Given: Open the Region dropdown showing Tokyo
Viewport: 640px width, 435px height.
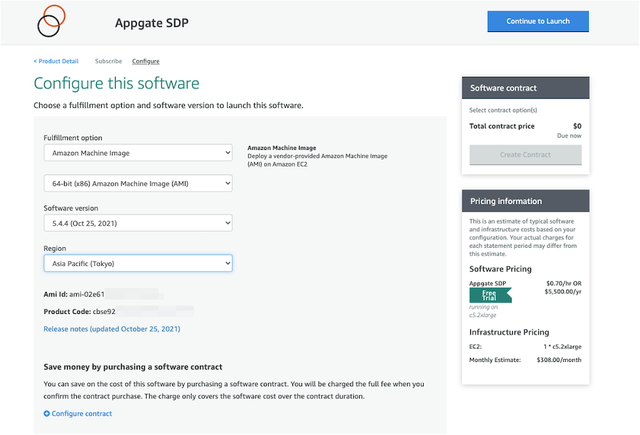Looking at the screenshot, I should [138, 264].
